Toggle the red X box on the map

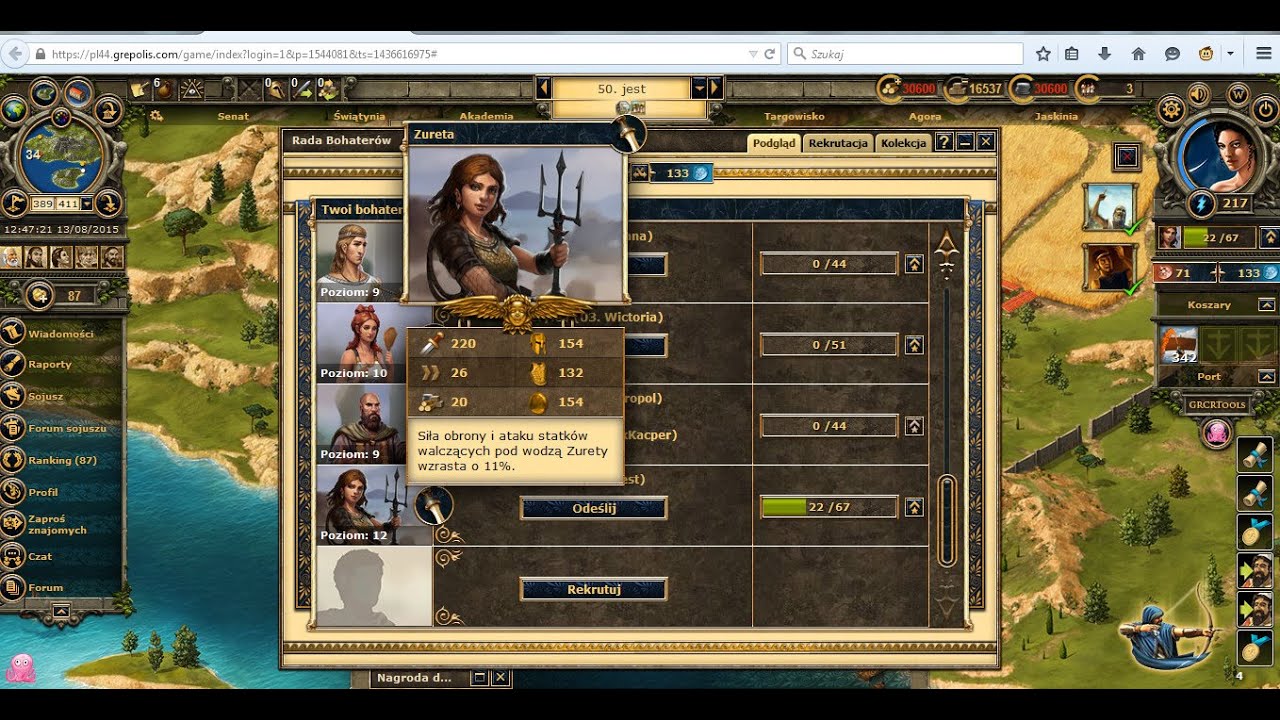[x=1127, y=156]
